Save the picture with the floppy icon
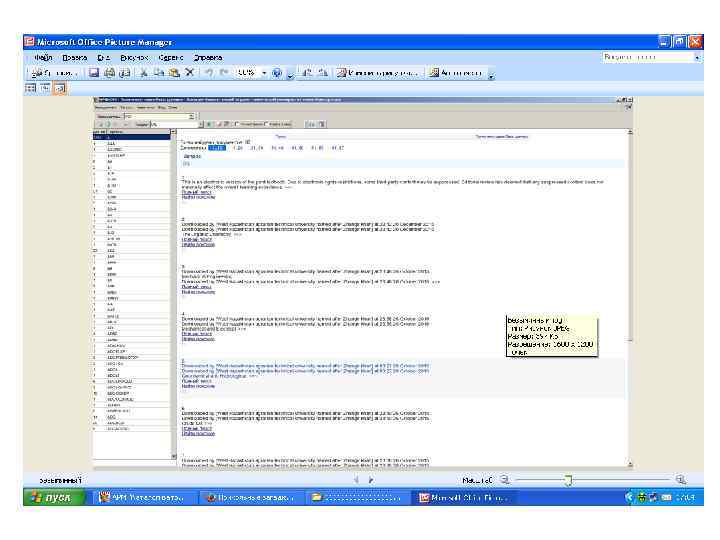720x540 pixels. 94,73
